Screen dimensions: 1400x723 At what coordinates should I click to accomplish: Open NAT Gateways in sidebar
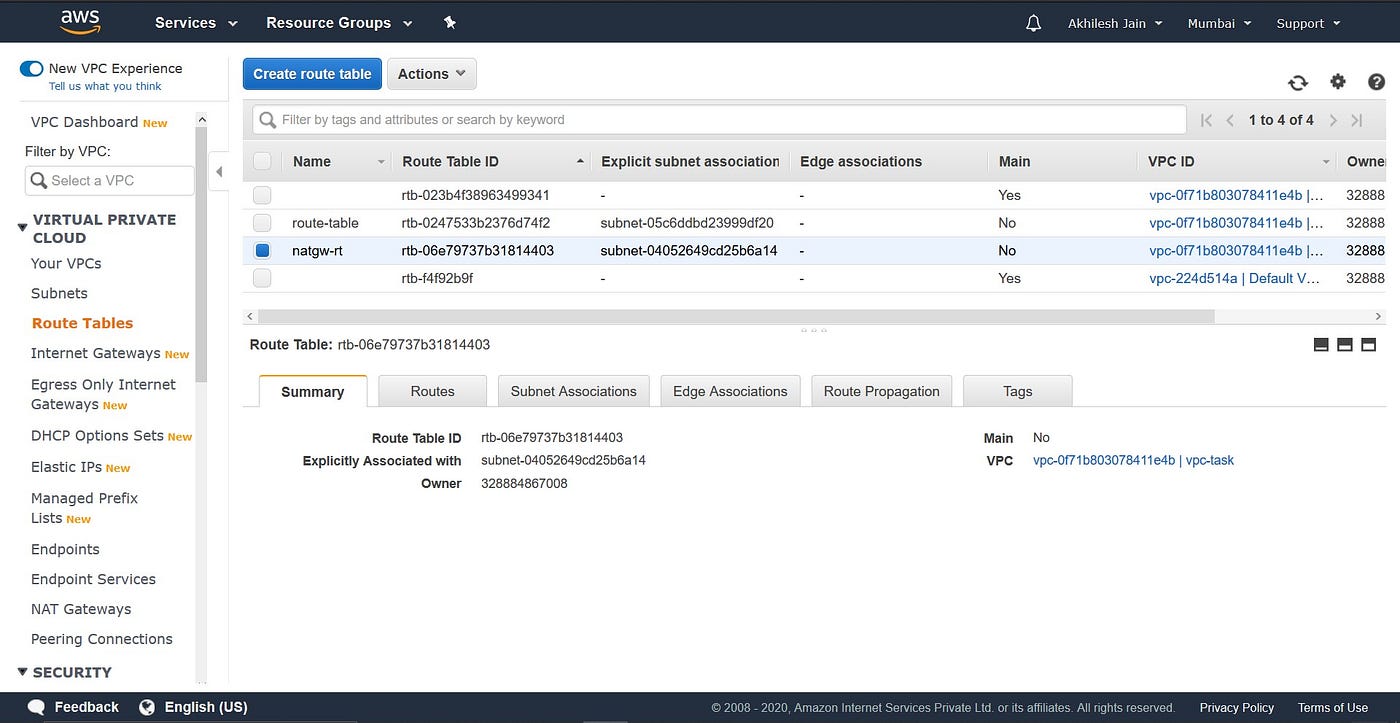(x=81, y=609)
